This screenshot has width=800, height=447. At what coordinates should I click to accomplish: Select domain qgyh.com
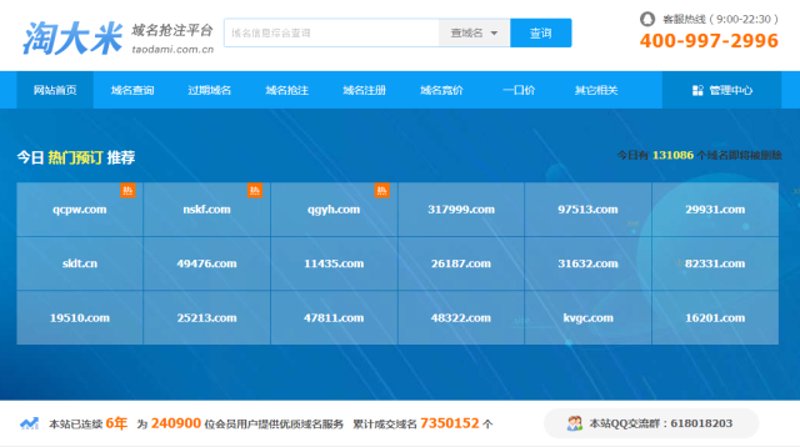[x=334, y=209]
